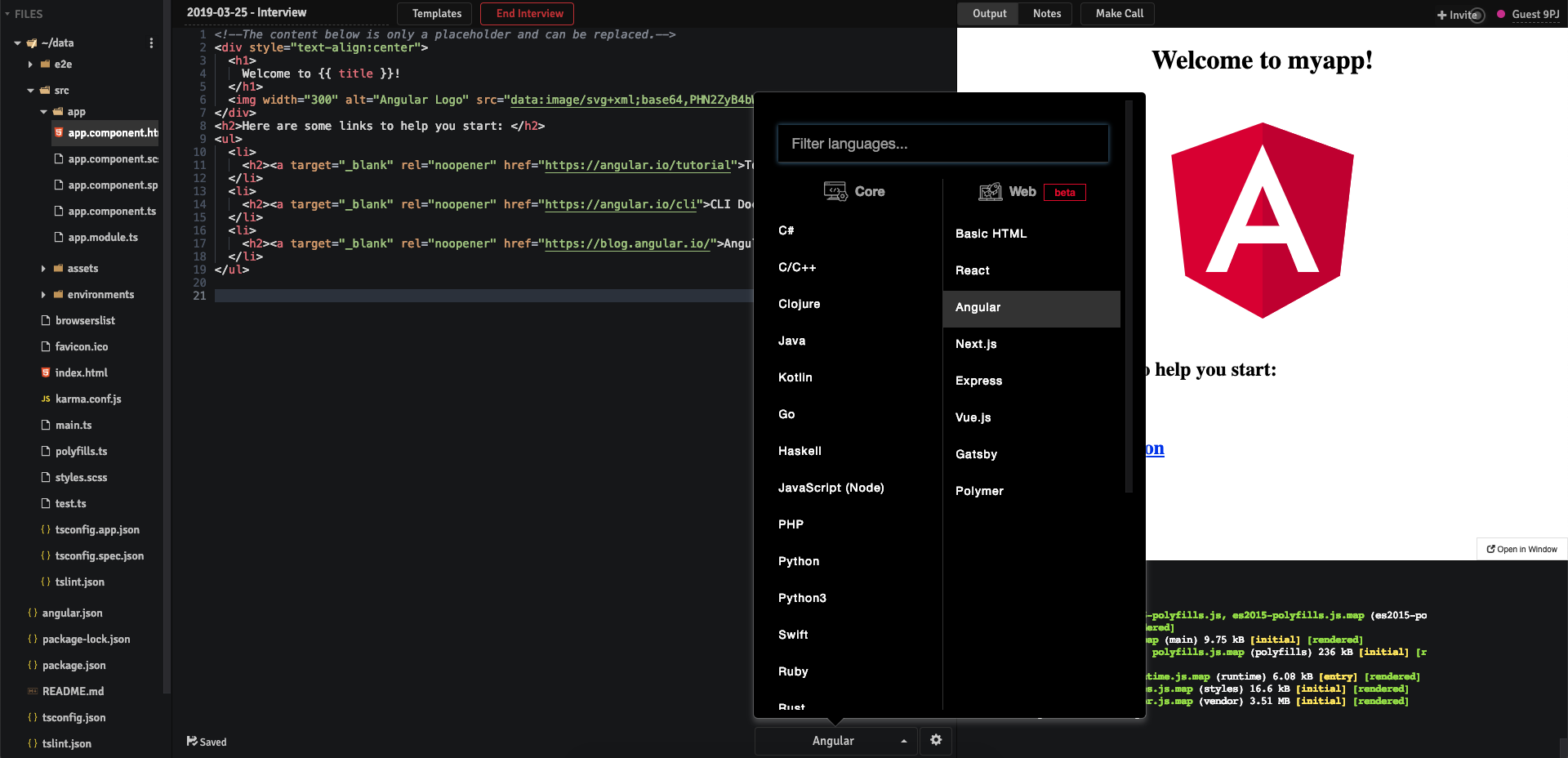Click the Guest 9PJ pink status dot
1568x758 pixels.
click(x=1501, y=14)
